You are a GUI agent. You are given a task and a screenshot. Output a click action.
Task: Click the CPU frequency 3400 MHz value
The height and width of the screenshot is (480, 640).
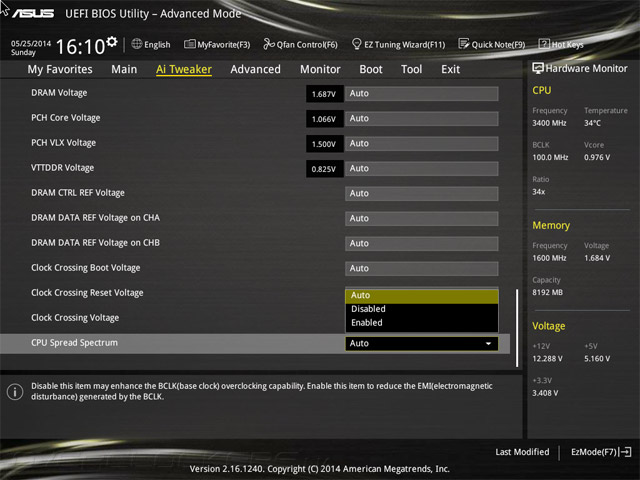click(x=549, y=123)
